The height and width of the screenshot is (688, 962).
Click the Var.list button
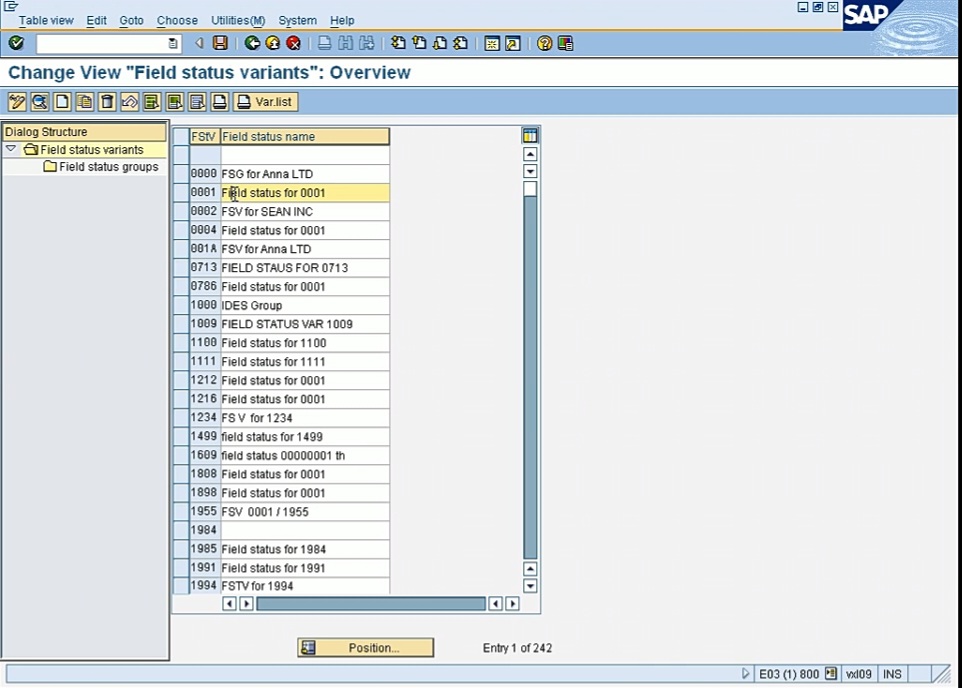(x=266, y=102)
